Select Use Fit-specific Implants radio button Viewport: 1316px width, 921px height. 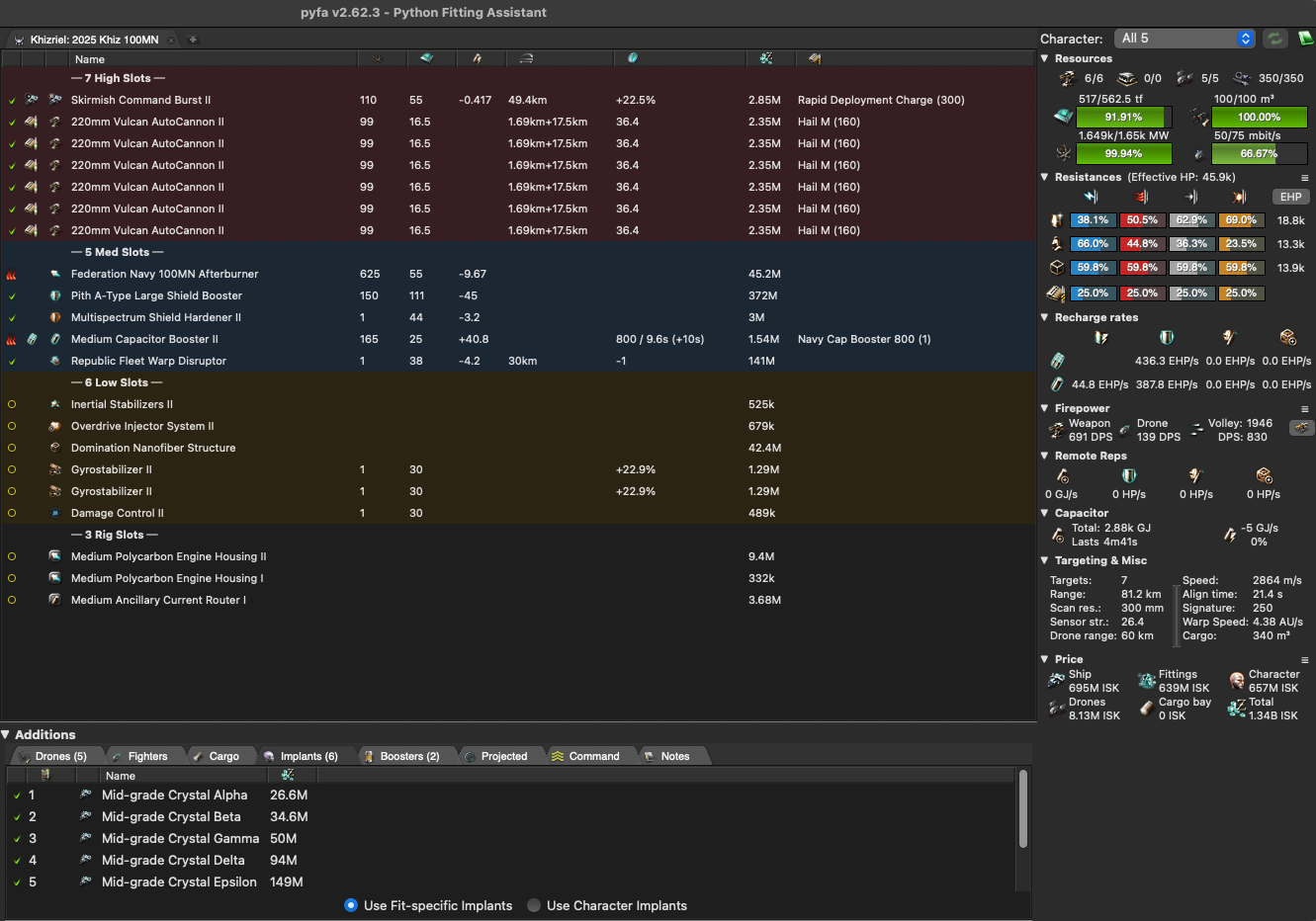[x=351, y=905]
